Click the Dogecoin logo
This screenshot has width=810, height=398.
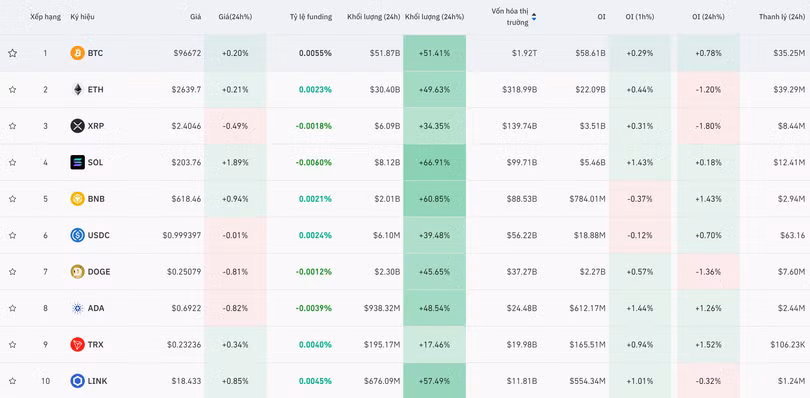[77, 272]
